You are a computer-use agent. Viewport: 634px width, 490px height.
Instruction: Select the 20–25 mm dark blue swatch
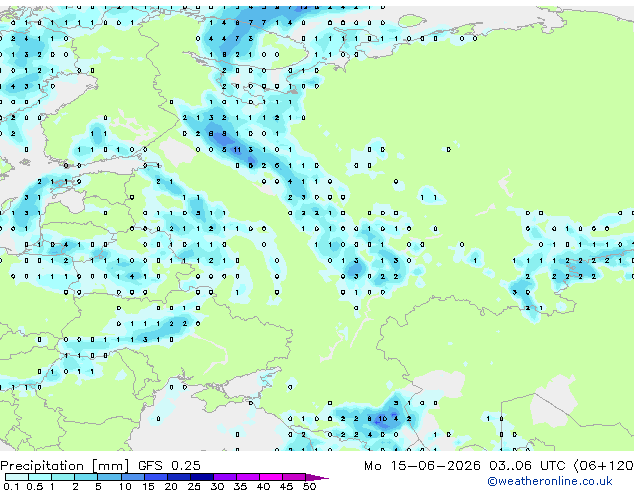pyautogui.click(x=178, y=477)
